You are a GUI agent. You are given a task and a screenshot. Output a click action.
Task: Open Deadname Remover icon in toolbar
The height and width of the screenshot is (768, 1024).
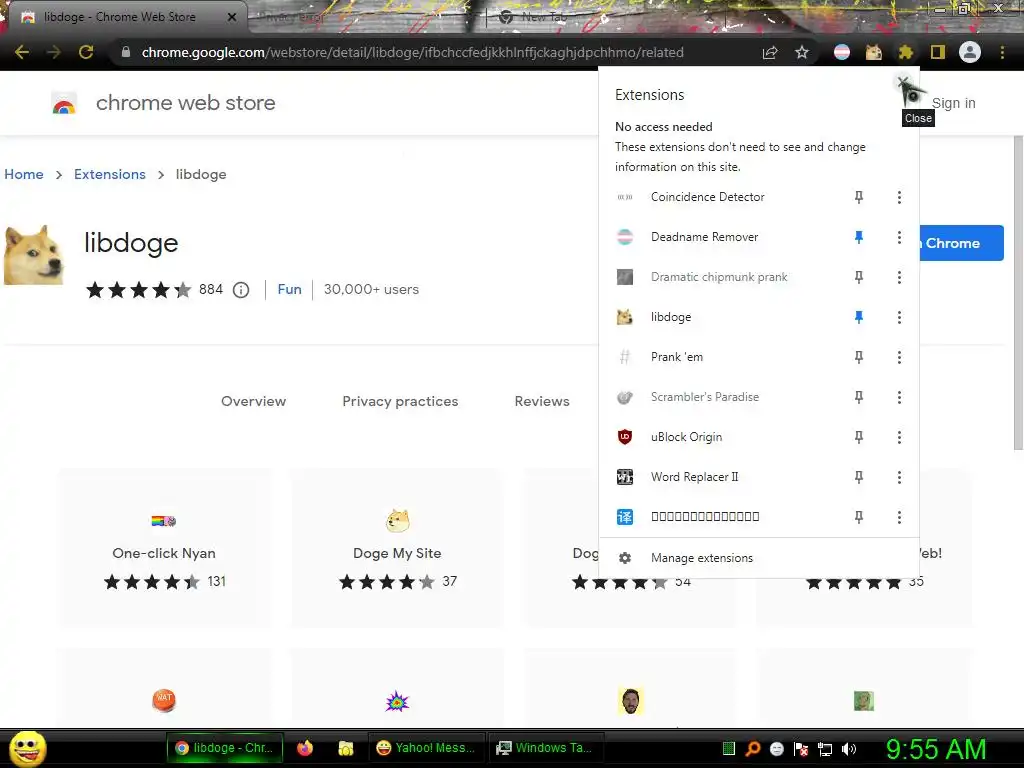[x=842, y=52]
